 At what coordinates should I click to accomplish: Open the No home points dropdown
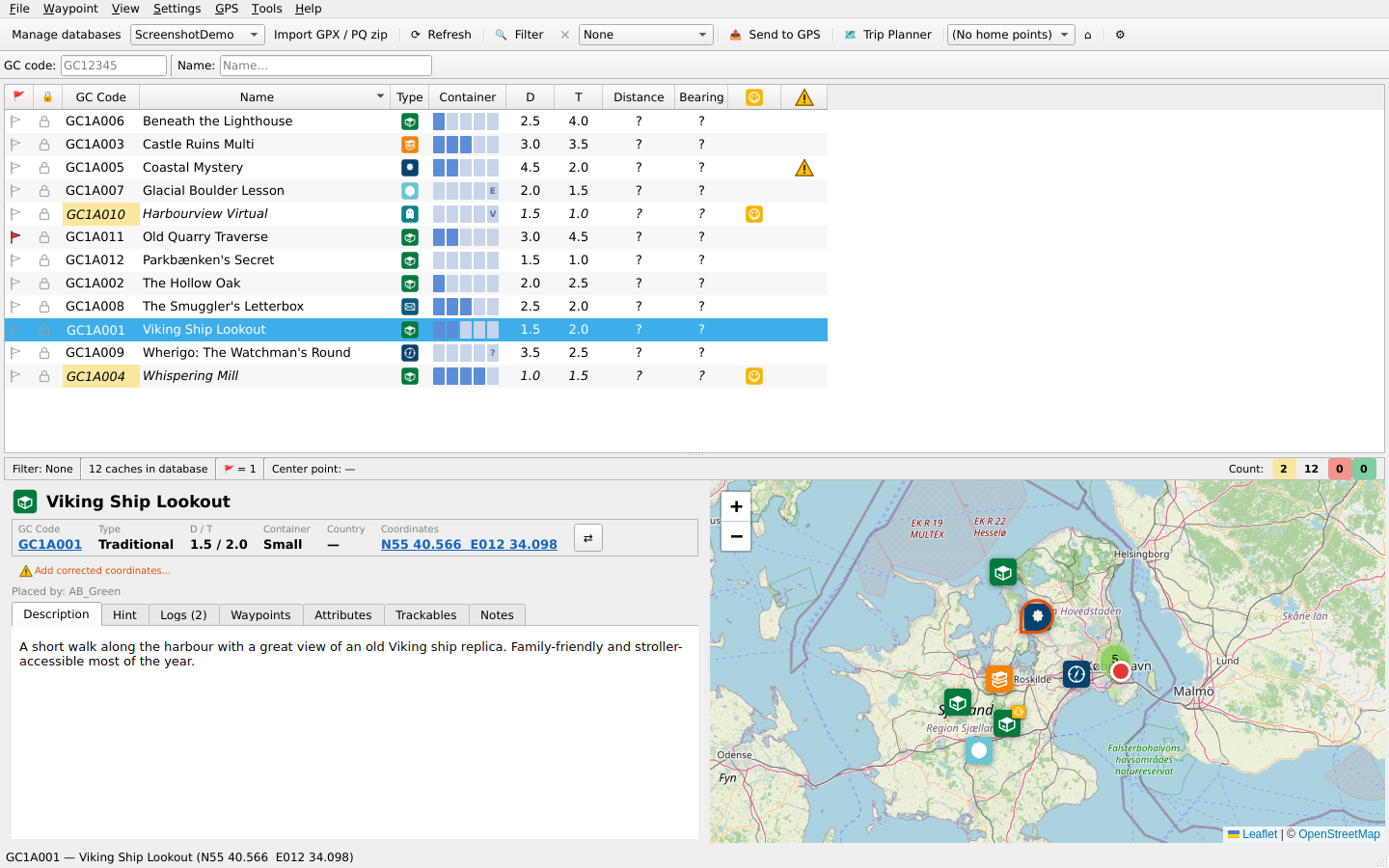(1011, 35)
